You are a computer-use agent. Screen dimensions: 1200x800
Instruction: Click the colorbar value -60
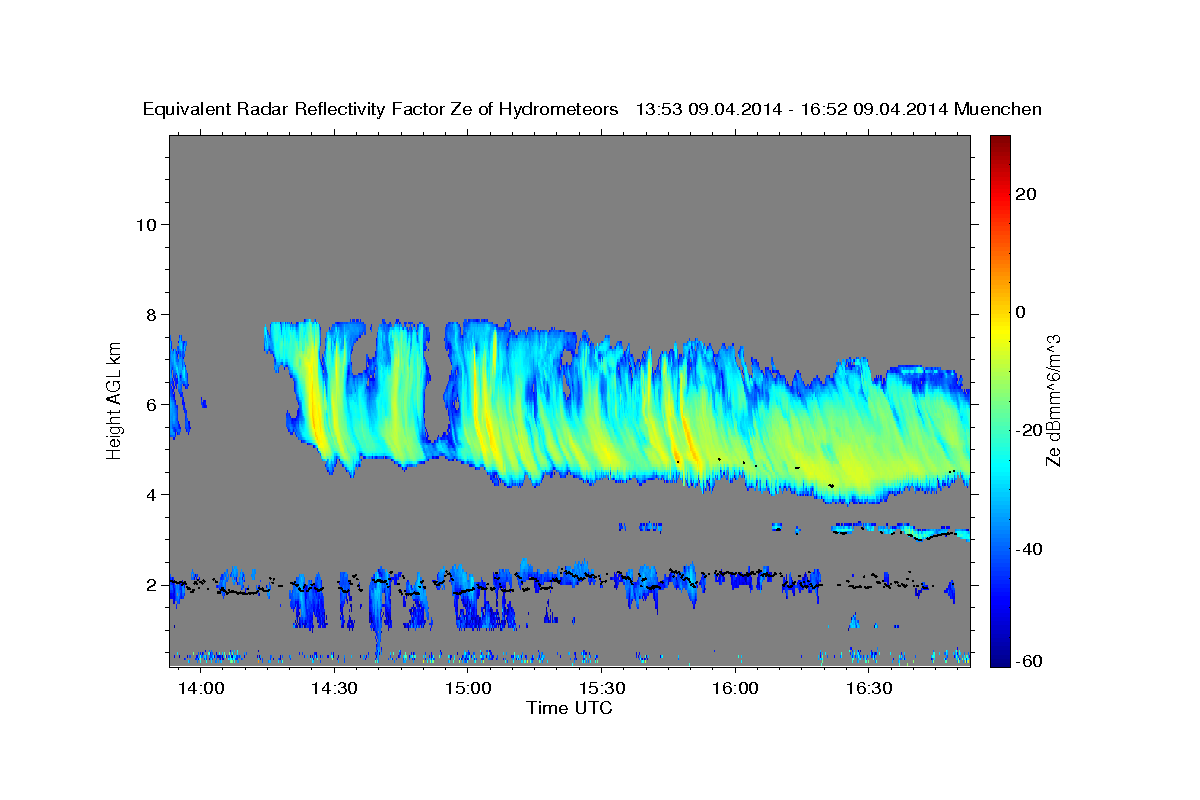tap(1027, 660)
